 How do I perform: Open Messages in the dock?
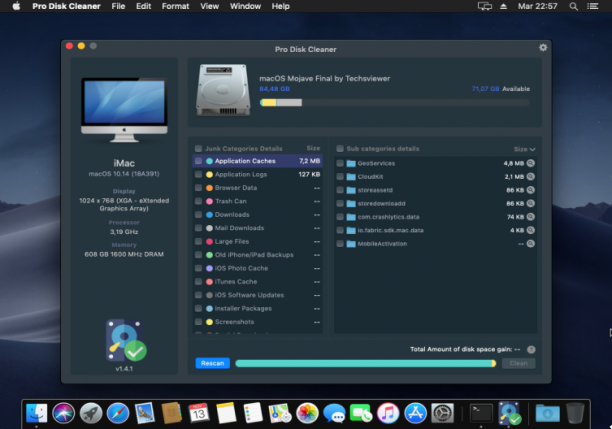(334, 413)
